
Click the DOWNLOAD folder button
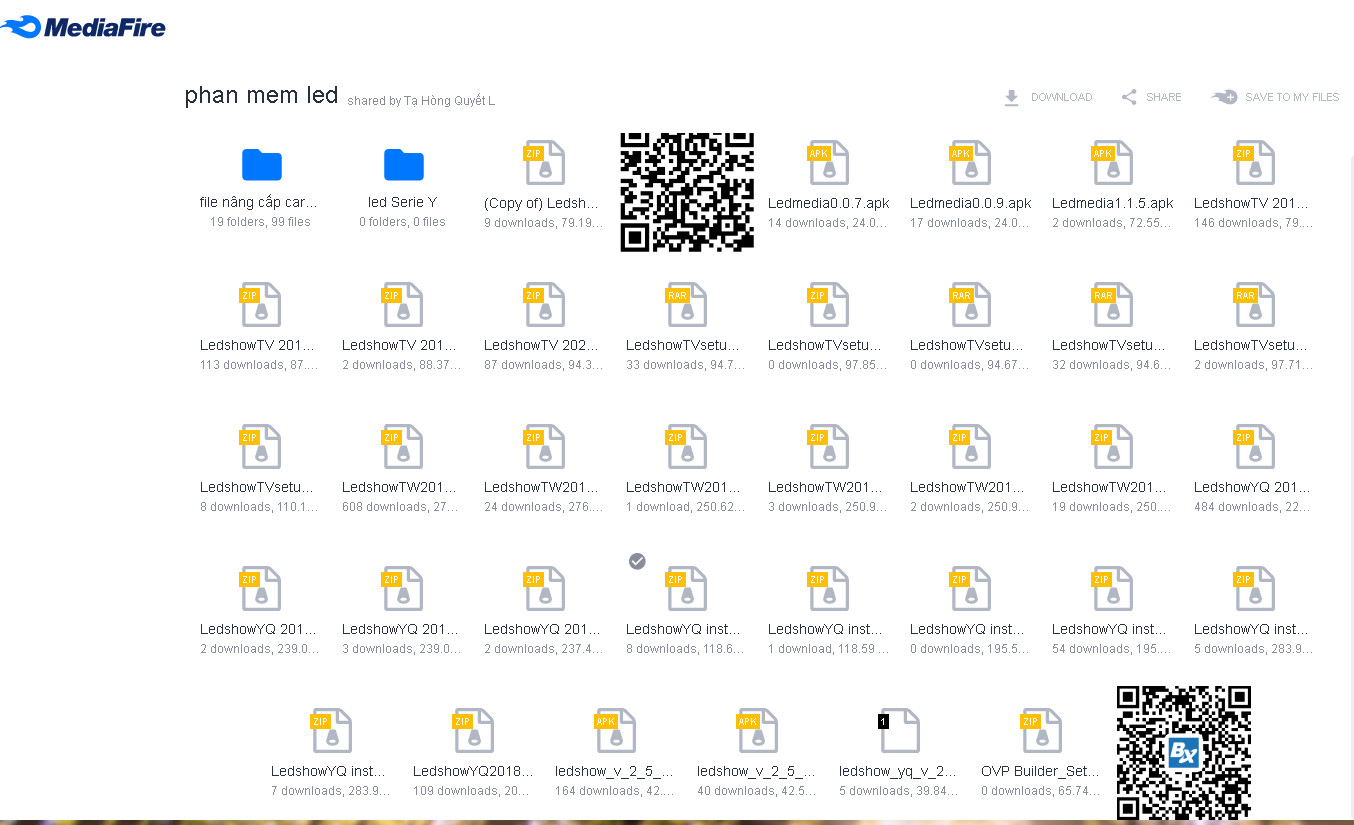tap(1047, 97)
